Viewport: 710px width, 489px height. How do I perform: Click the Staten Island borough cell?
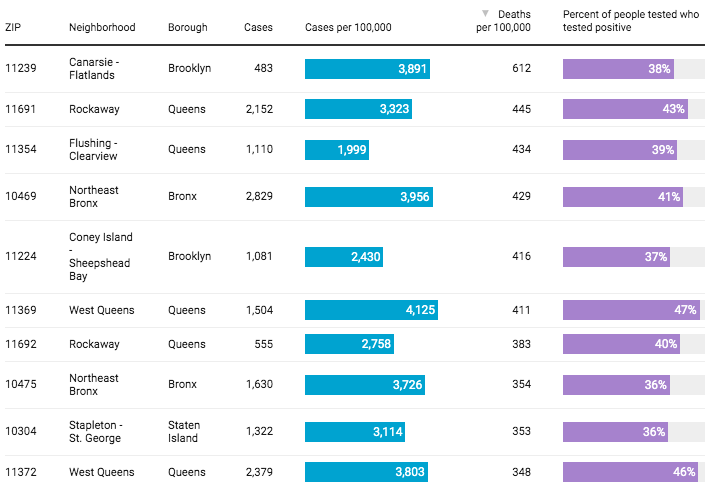(x=183, y=432)
